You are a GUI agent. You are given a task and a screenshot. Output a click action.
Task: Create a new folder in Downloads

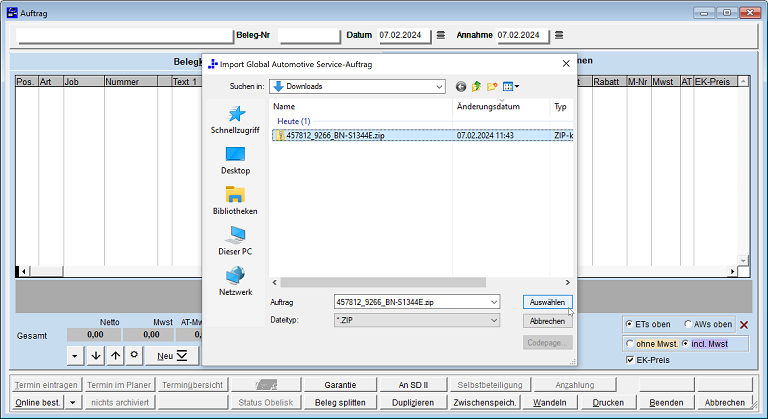pos(492,87)
